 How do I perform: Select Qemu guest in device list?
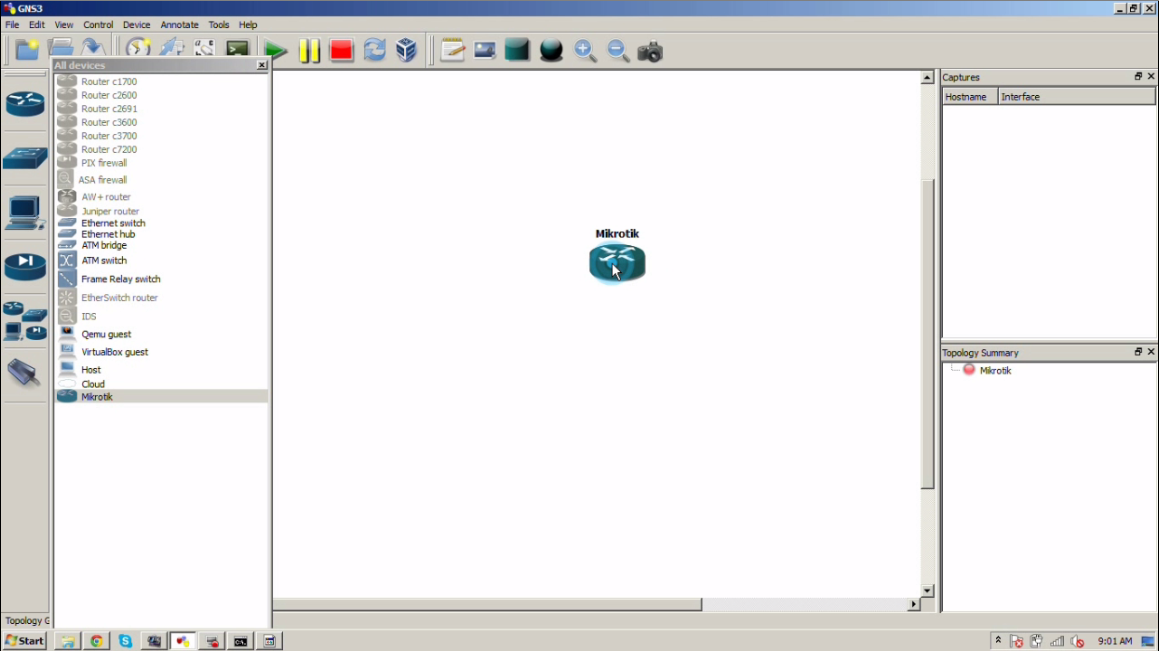click(x=106, y=334)
